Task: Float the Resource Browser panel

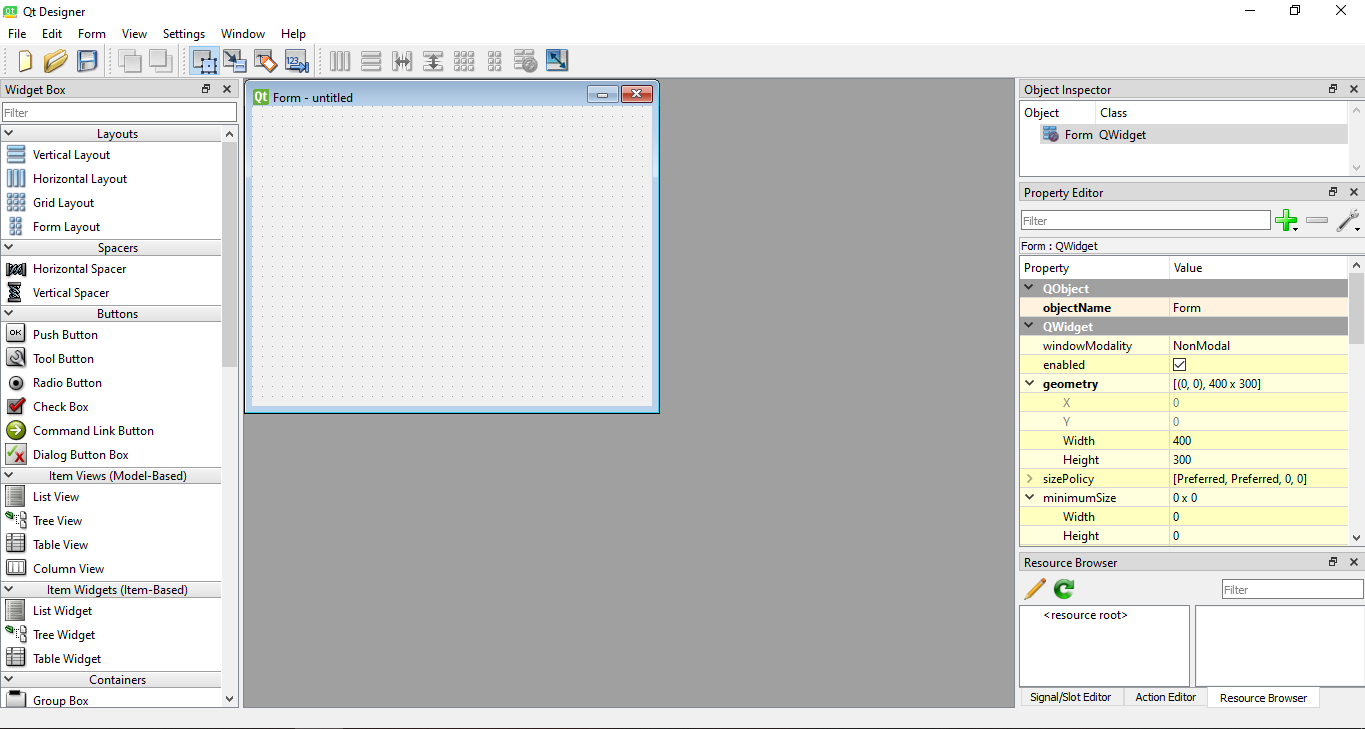Action: (1333, 562)
